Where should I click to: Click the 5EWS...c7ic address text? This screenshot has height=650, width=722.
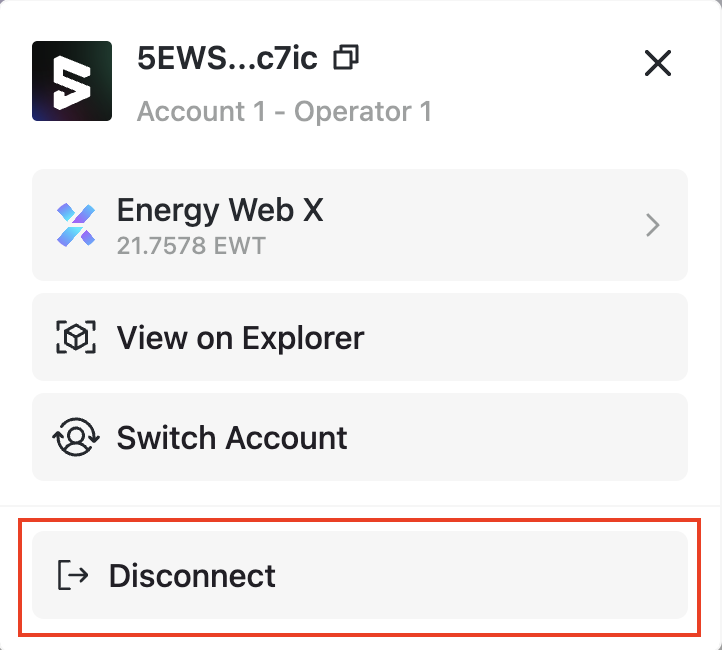[227, 58]
